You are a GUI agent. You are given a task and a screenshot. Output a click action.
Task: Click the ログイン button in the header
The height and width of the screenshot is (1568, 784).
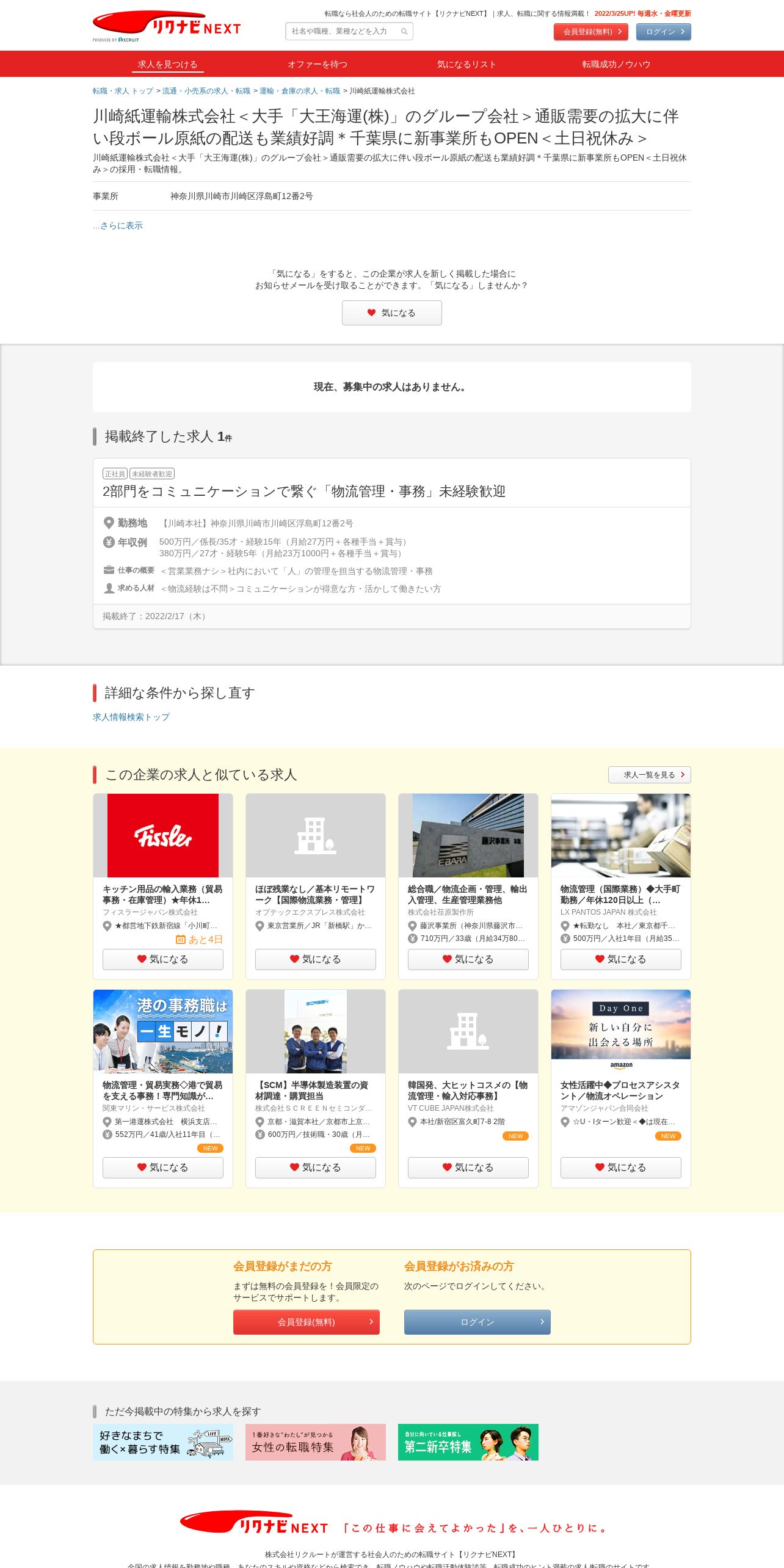click(x=663, y=32)
